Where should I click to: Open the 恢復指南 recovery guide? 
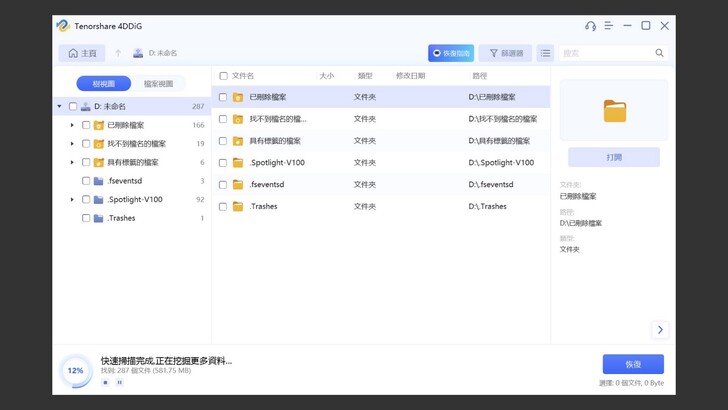click(450, 53)
